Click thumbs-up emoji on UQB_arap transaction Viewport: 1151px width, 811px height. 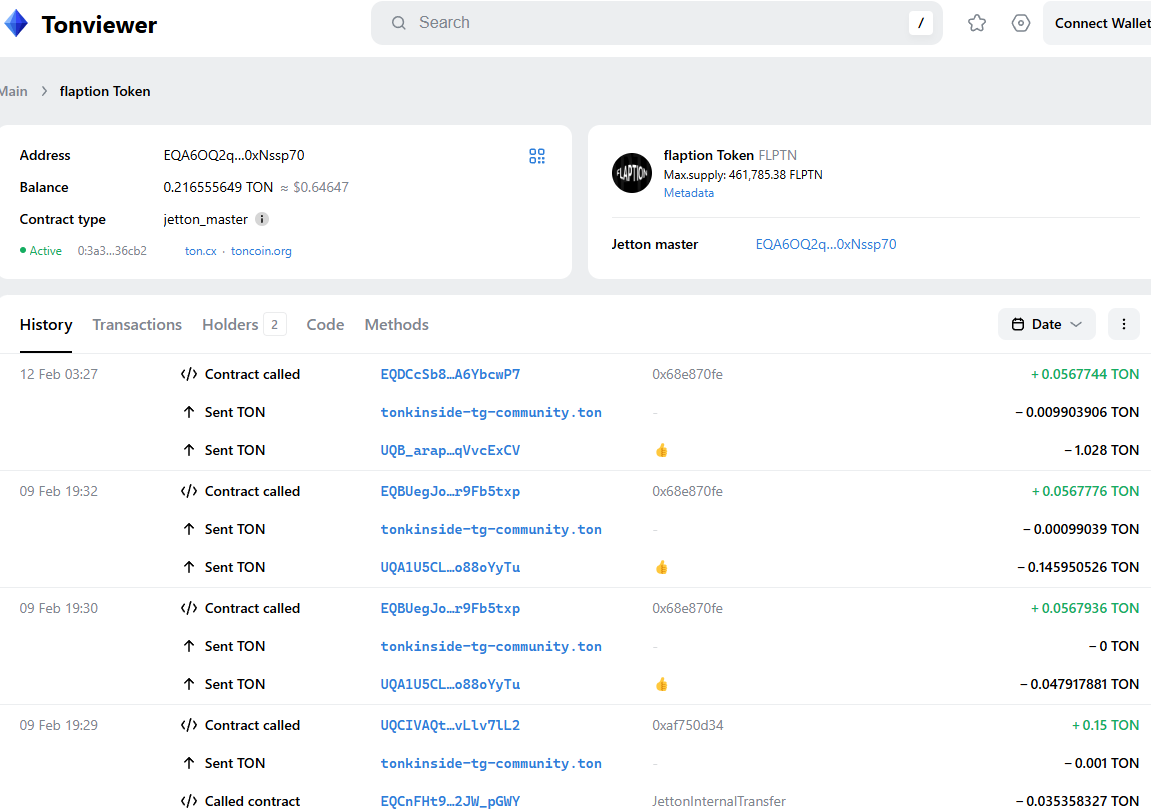(x=661, y=451)
